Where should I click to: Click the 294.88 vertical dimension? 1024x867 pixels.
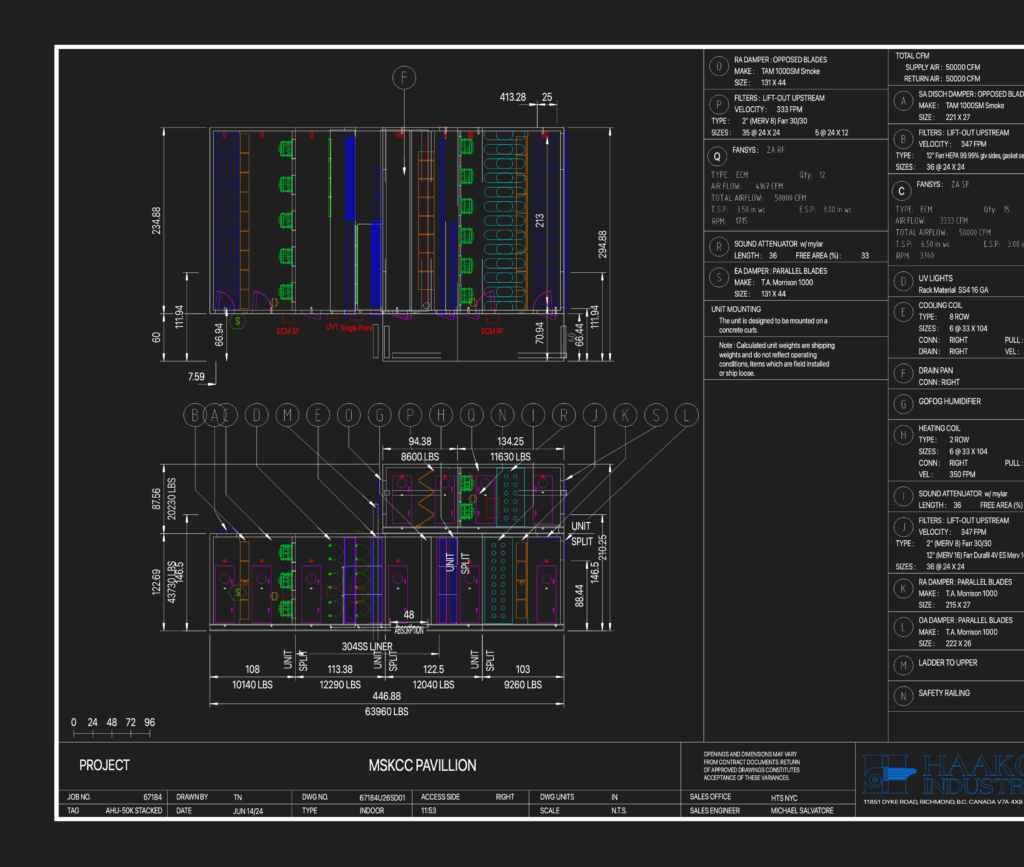point(602,244)
